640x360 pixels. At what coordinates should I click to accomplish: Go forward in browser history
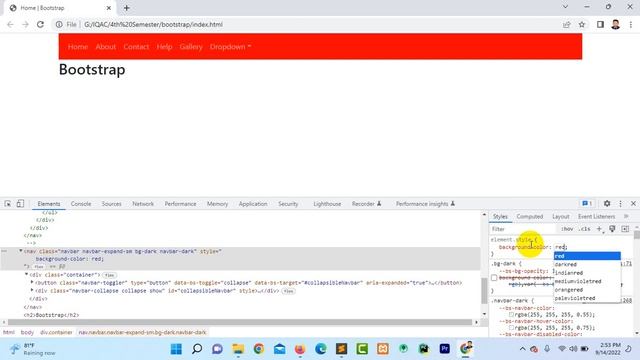(25, 24)
